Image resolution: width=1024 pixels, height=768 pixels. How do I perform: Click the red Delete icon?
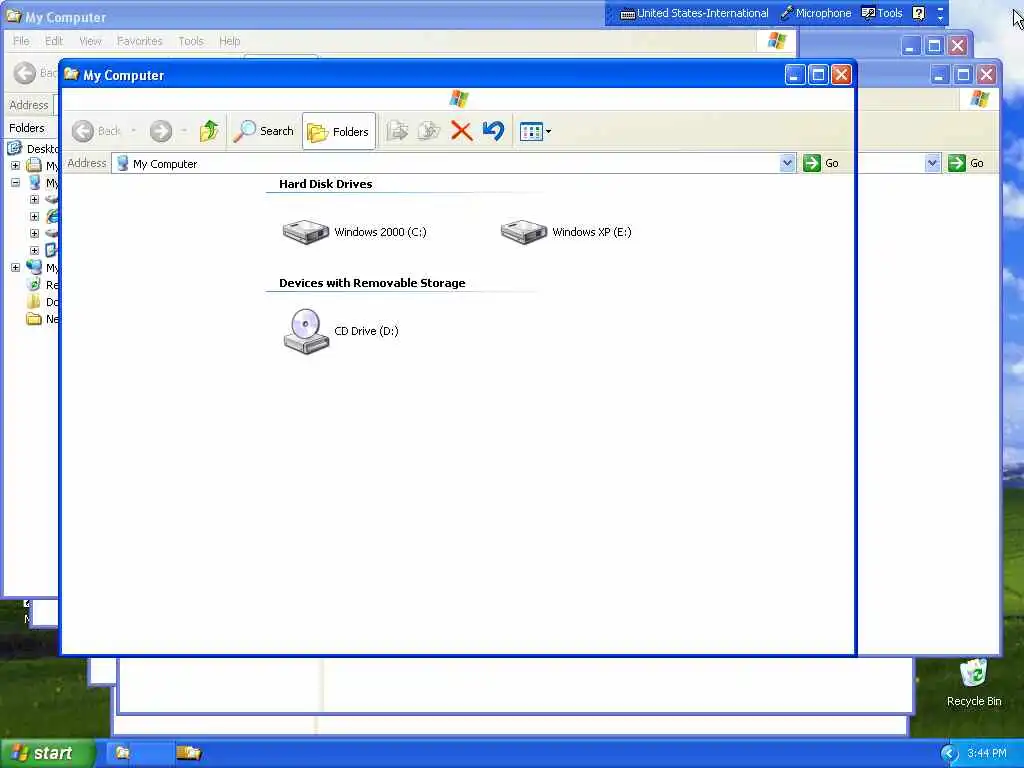(x=462, y=131)
